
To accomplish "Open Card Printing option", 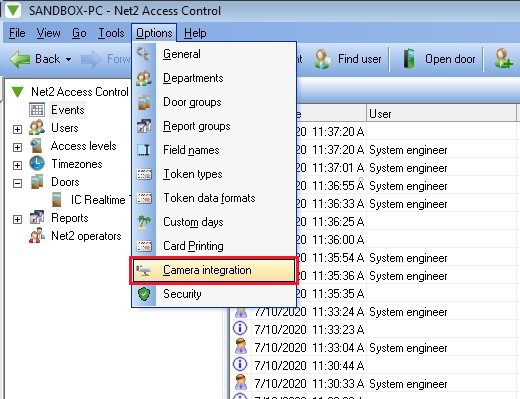I will pyautogui.click(x=214, y=246).
